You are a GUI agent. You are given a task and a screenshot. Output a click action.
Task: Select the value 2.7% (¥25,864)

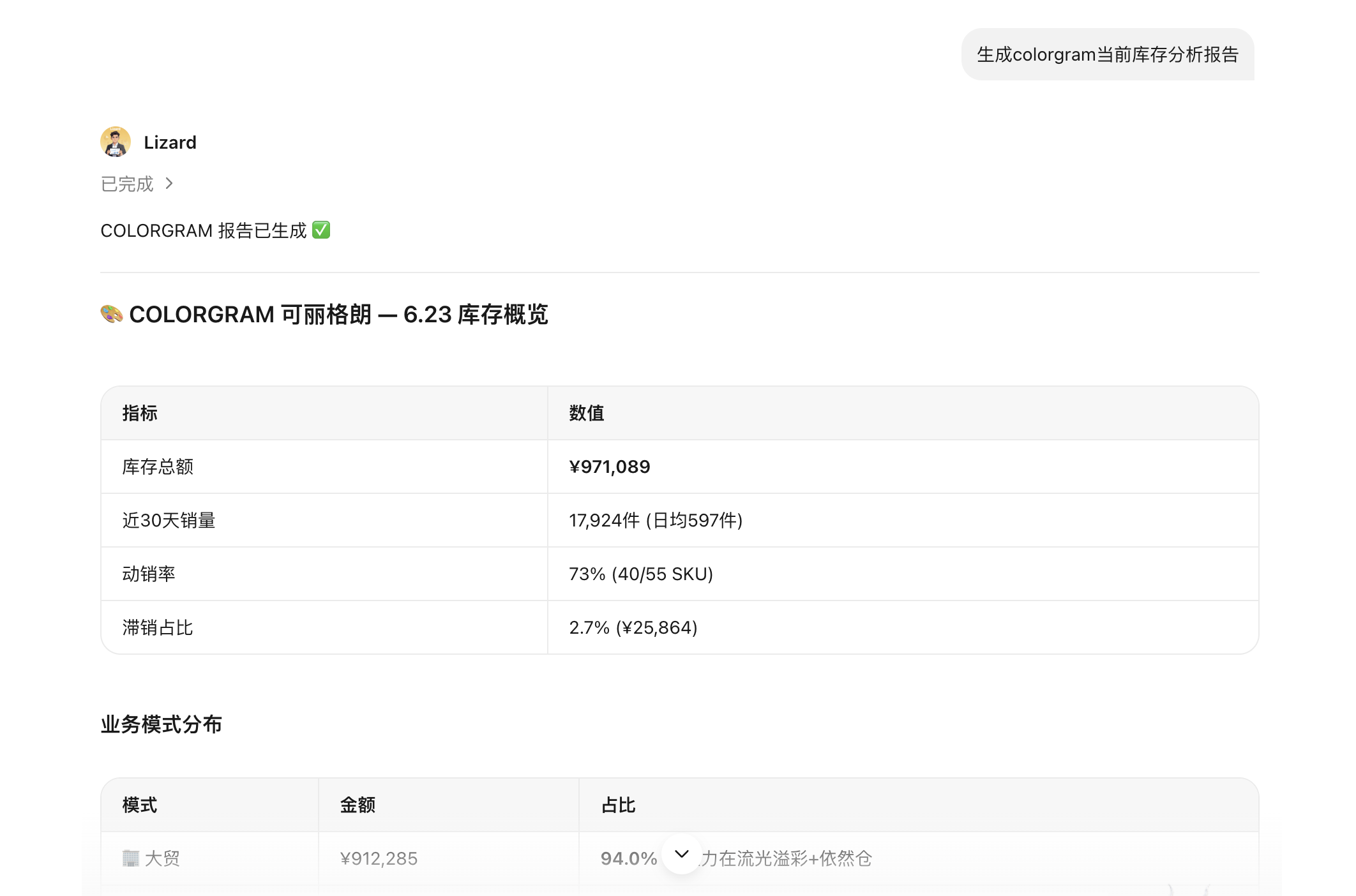633,627
